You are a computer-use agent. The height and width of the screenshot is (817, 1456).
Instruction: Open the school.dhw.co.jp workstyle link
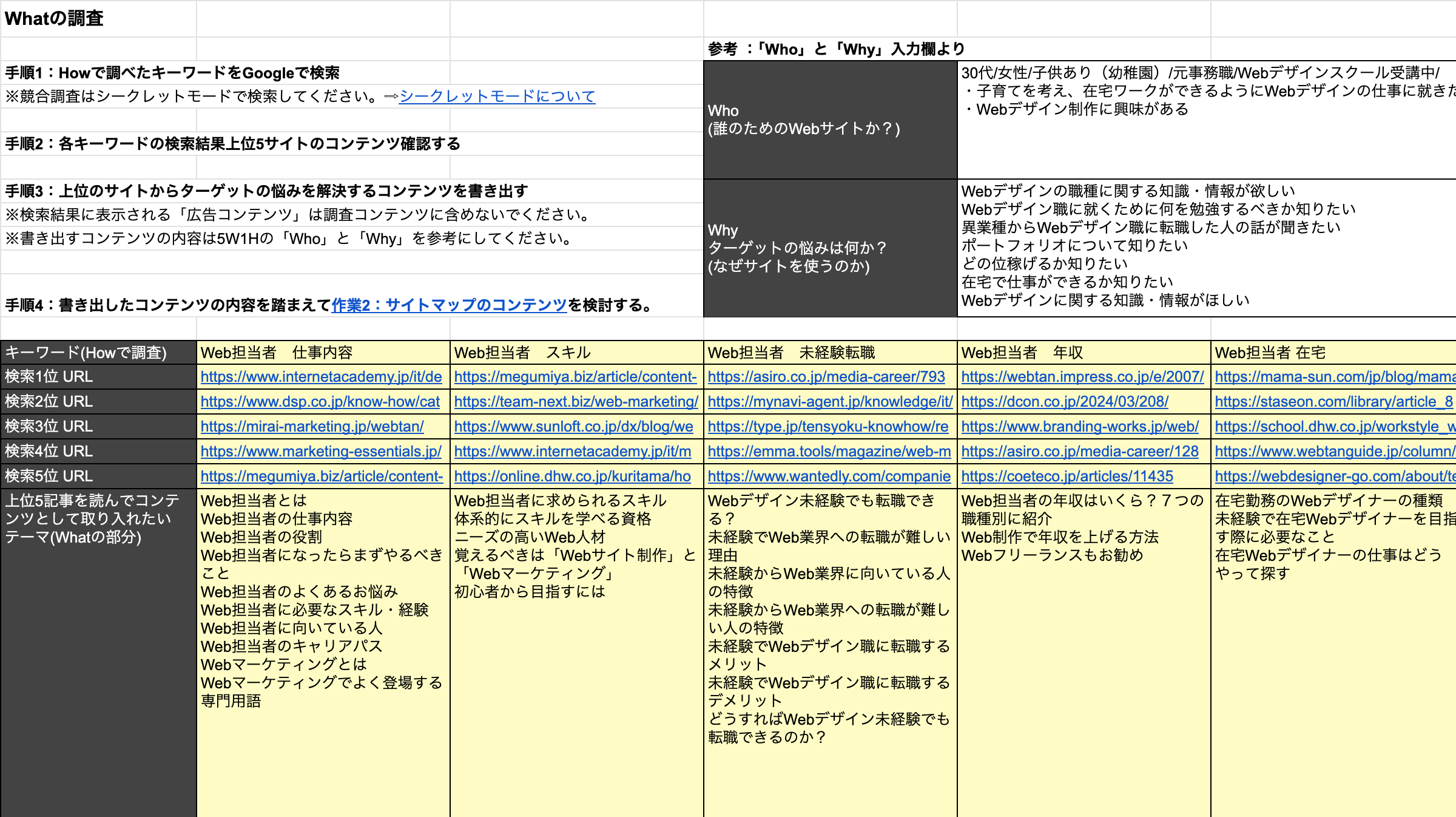[1329, 426]
